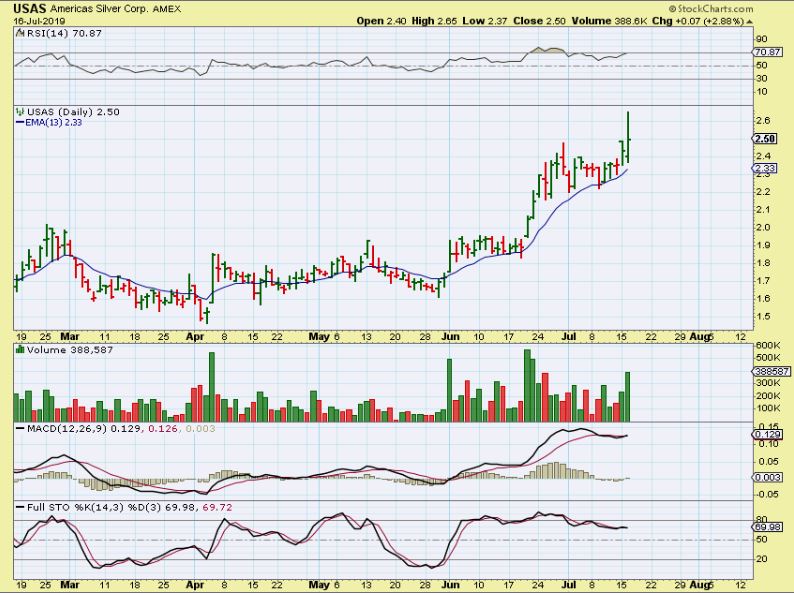794x595 pixels.
Task: Click the 90 level on RSI axis
Action: pyautogui.click(x=762, y=39)
